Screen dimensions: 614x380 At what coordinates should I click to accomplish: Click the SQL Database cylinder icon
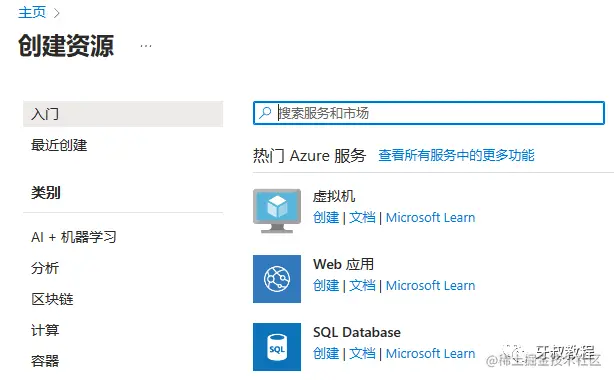pyautogui.click(x=277, y=347)
